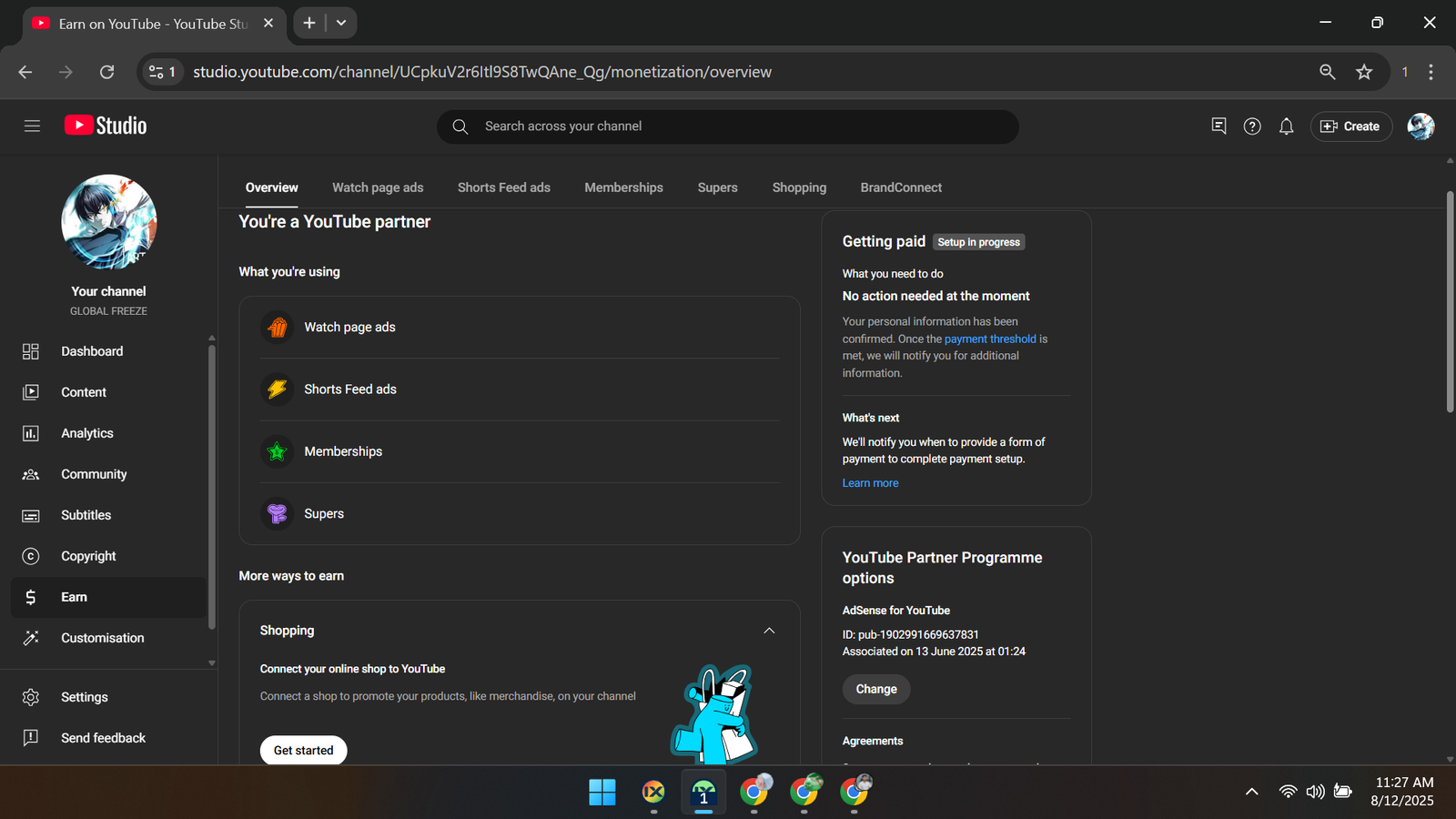The image size is (1456, 819).
Task: Open the tab search dropdown
Action: [x=341, y=23]
